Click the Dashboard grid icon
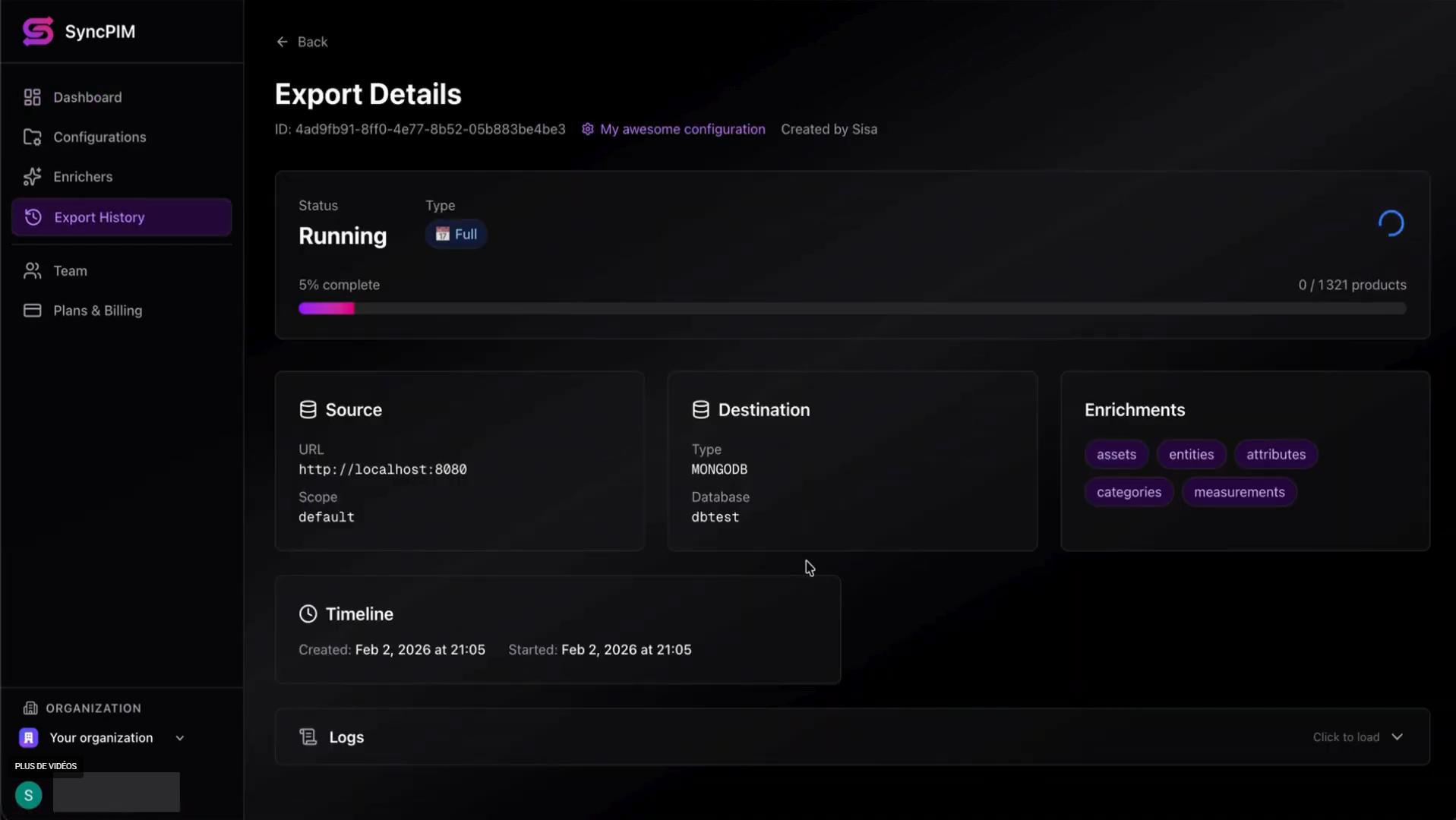 32,97
